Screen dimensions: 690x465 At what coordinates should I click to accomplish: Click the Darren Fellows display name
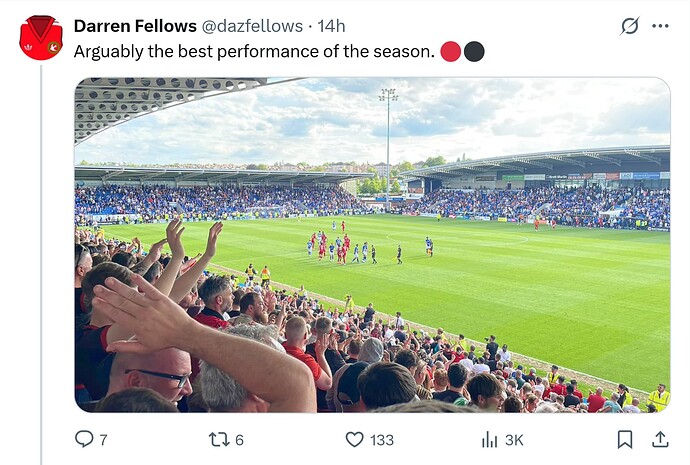pyautogui.click(x=135, y=26)
